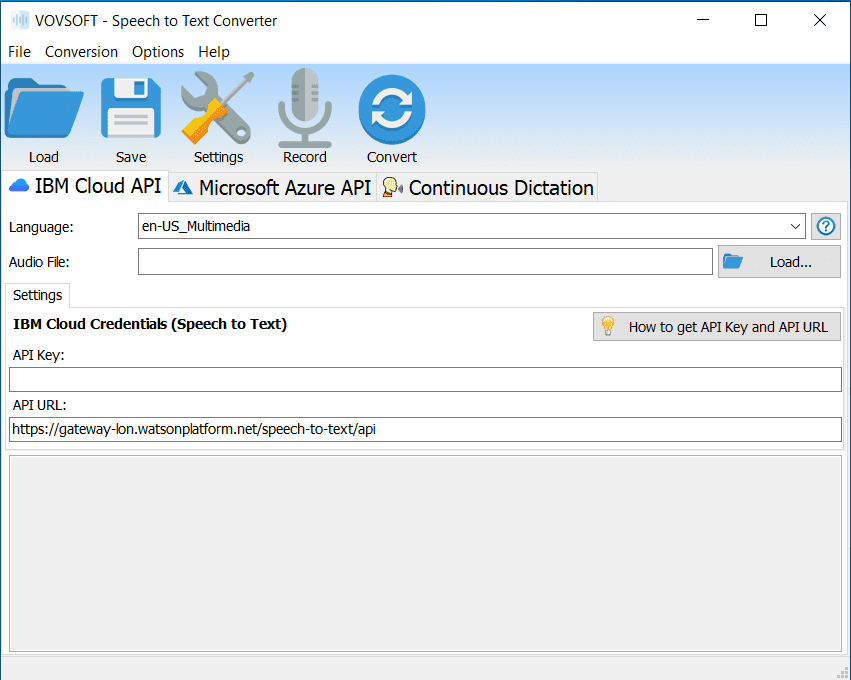Minimize the Speech to Text Converter window

(703, 20)
